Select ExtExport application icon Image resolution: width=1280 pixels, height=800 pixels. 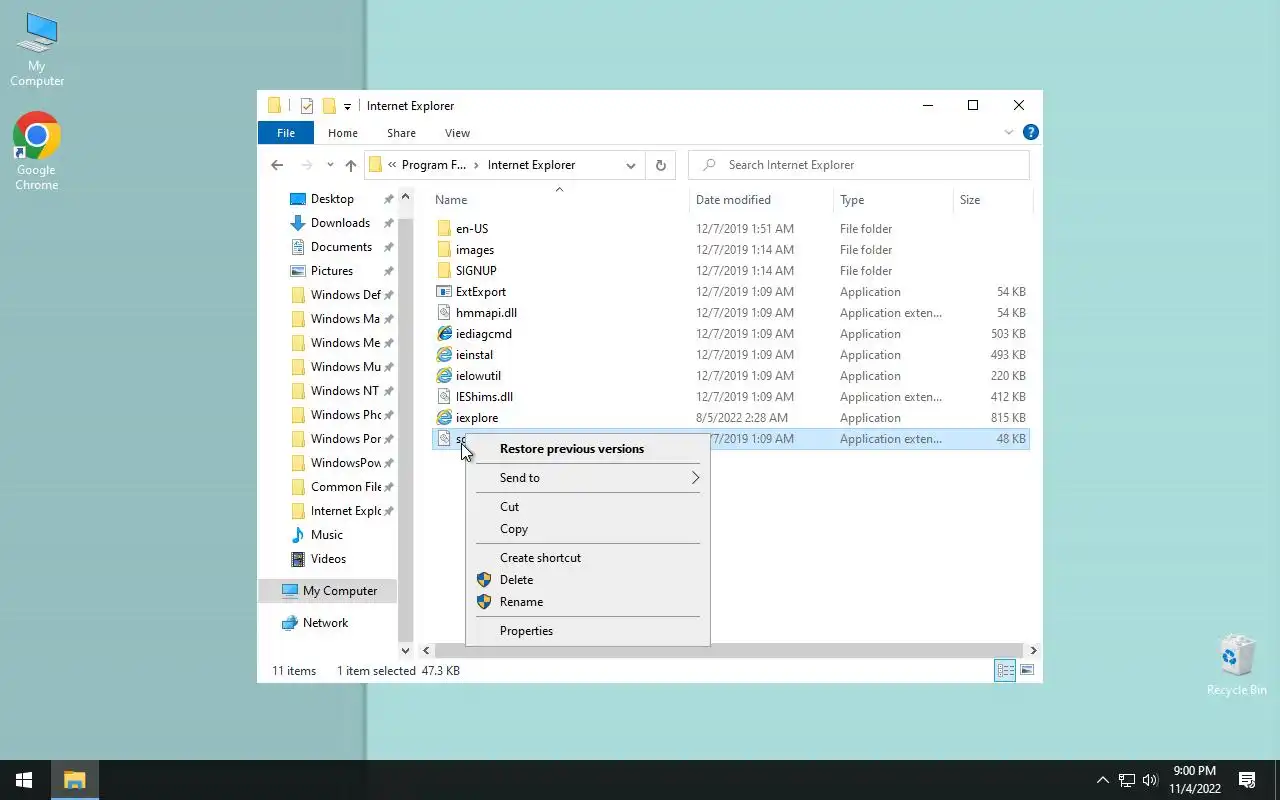[x=445, y=292]
